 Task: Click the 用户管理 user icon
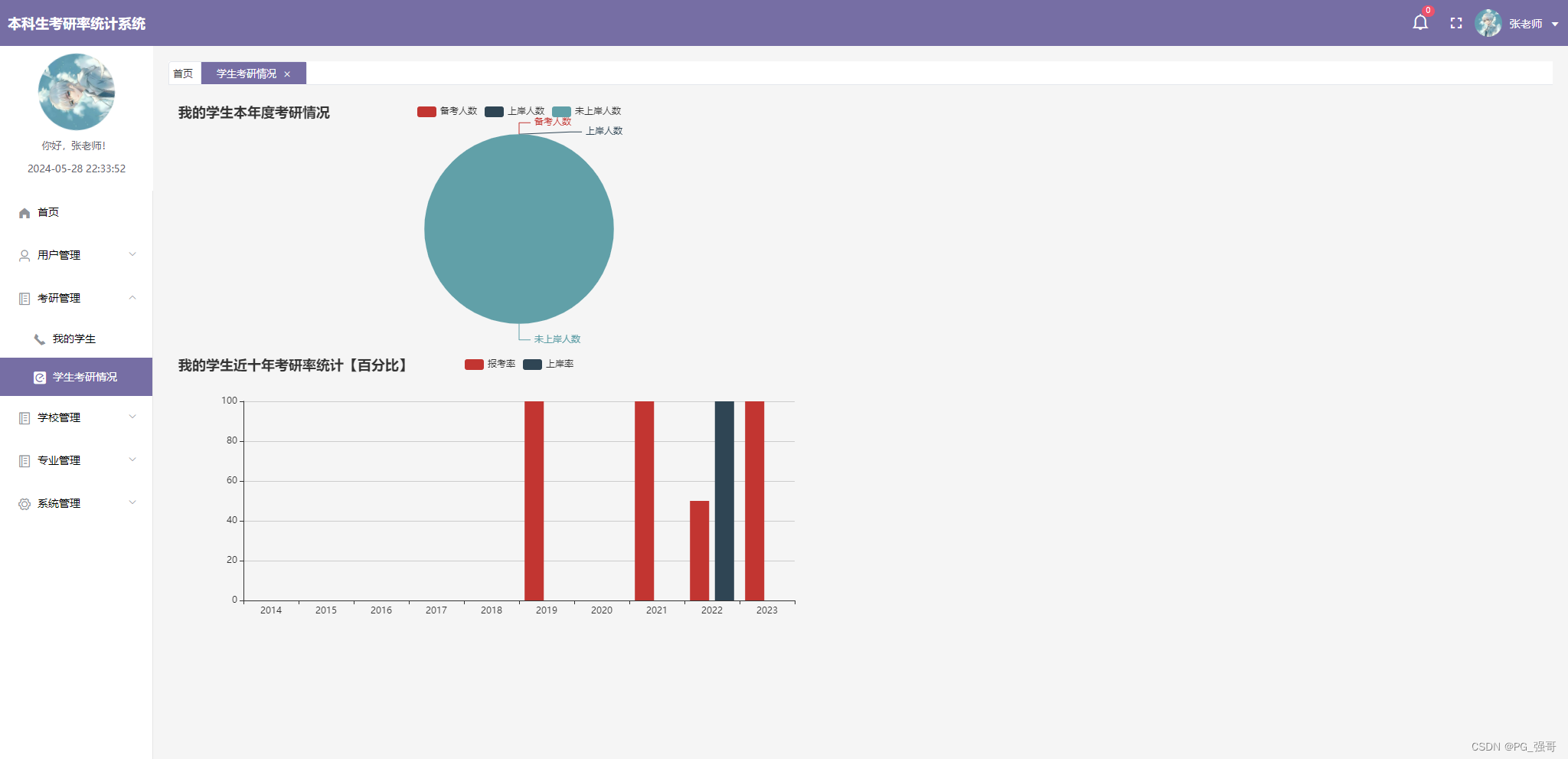pos(24,256)
